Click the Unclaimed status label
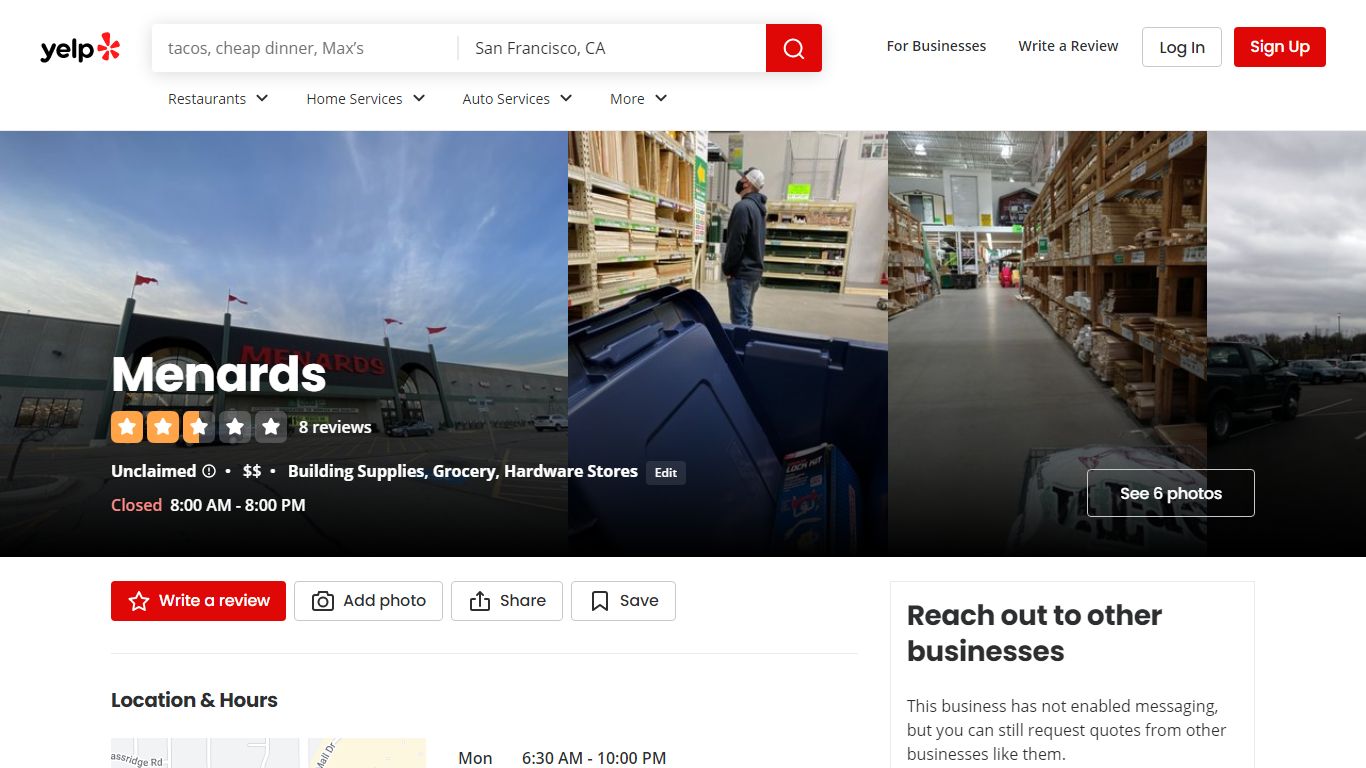The image size is (1366, 768). coord(154,471)
